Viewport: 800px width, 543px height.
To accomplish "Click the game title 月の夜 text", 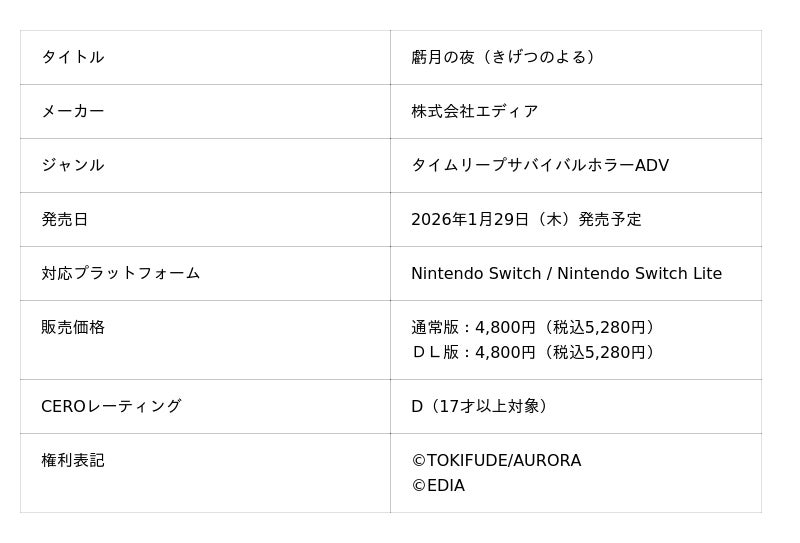I will pos(441,57).
